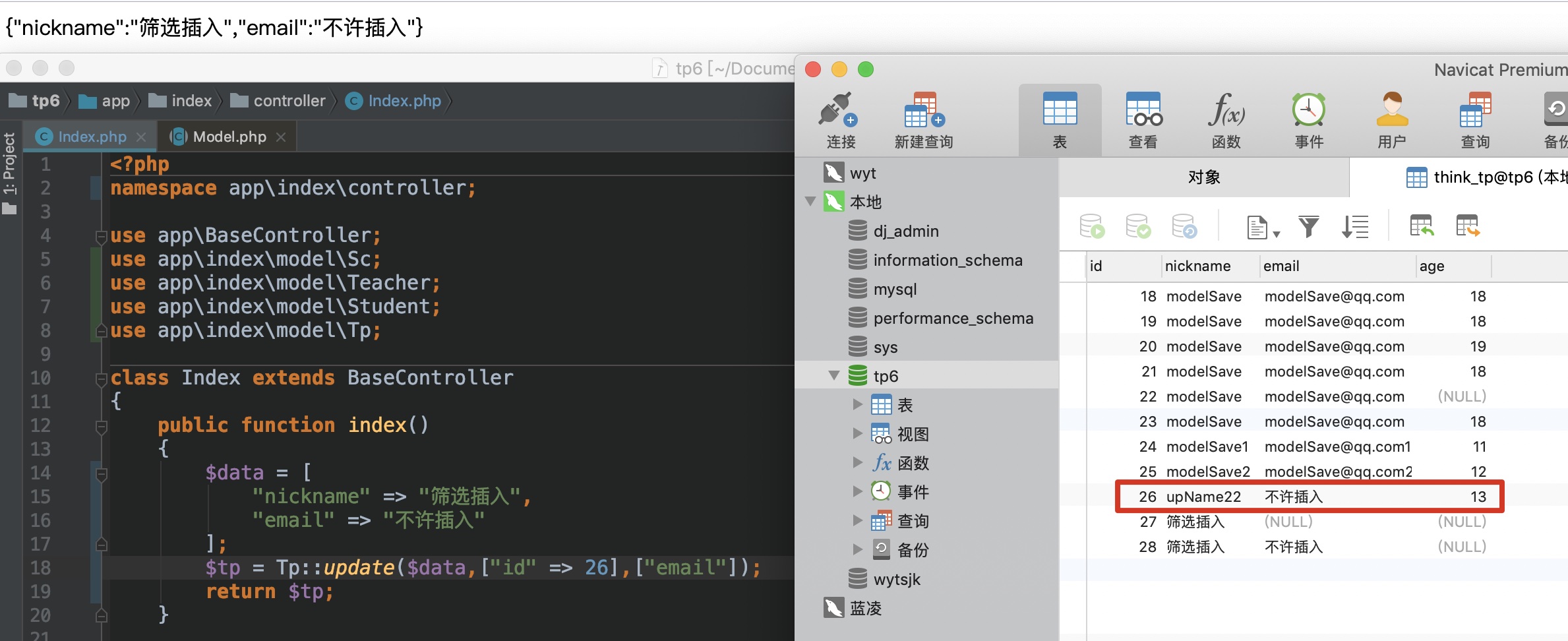1568x641 pixels.
Task: Switch to the think_tp@tp6 table tab
Action: click(x=1459, y=177)
